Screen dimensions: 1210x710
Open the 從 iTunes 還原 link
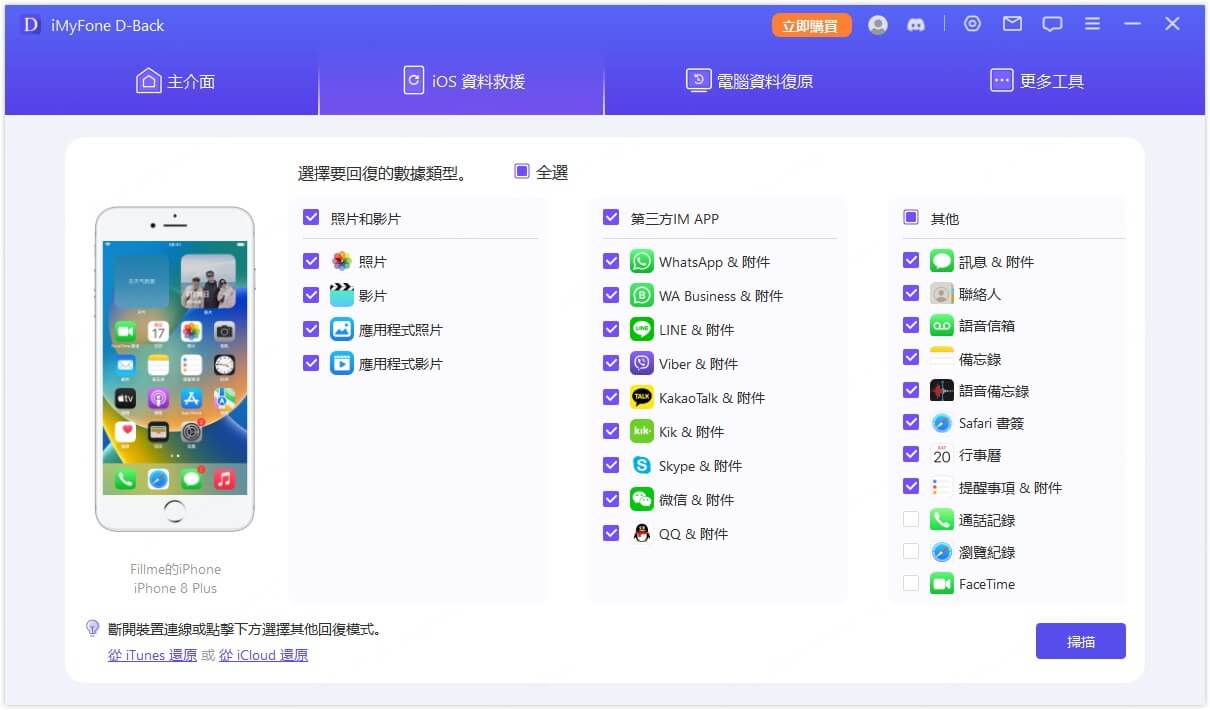click(x=151, y=655)
